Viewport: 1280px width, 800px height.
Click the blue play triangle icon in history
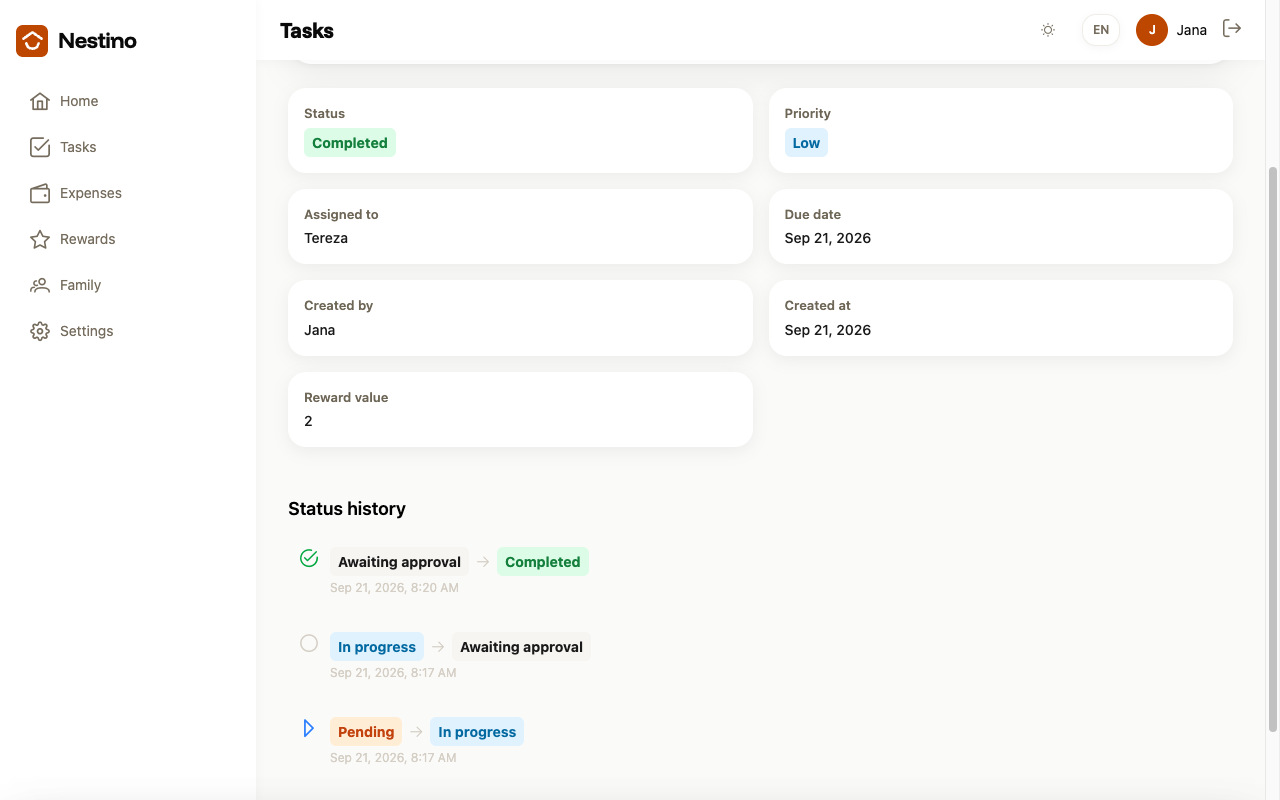[309, 728]
